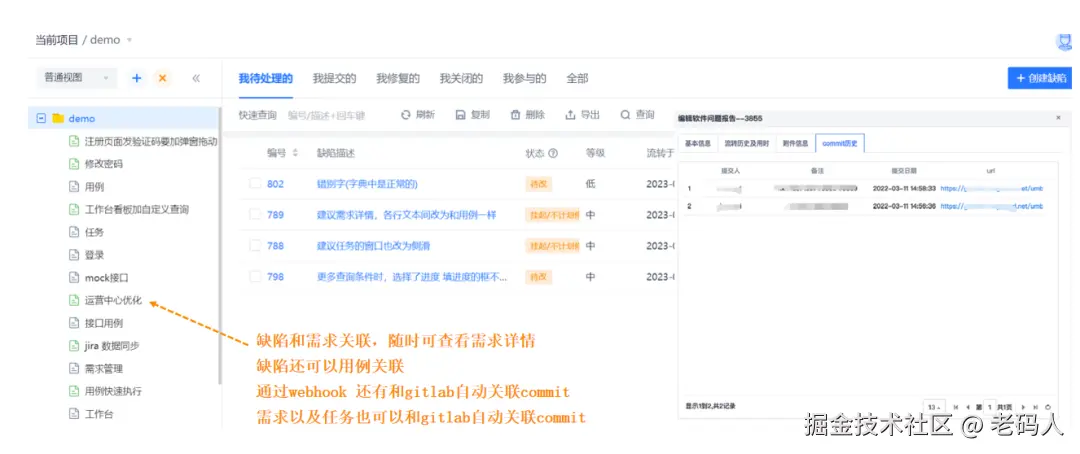Click the blue plus add icon
Image resolution: width=1080 pixels, height=454 pixels.
point(136,79)
